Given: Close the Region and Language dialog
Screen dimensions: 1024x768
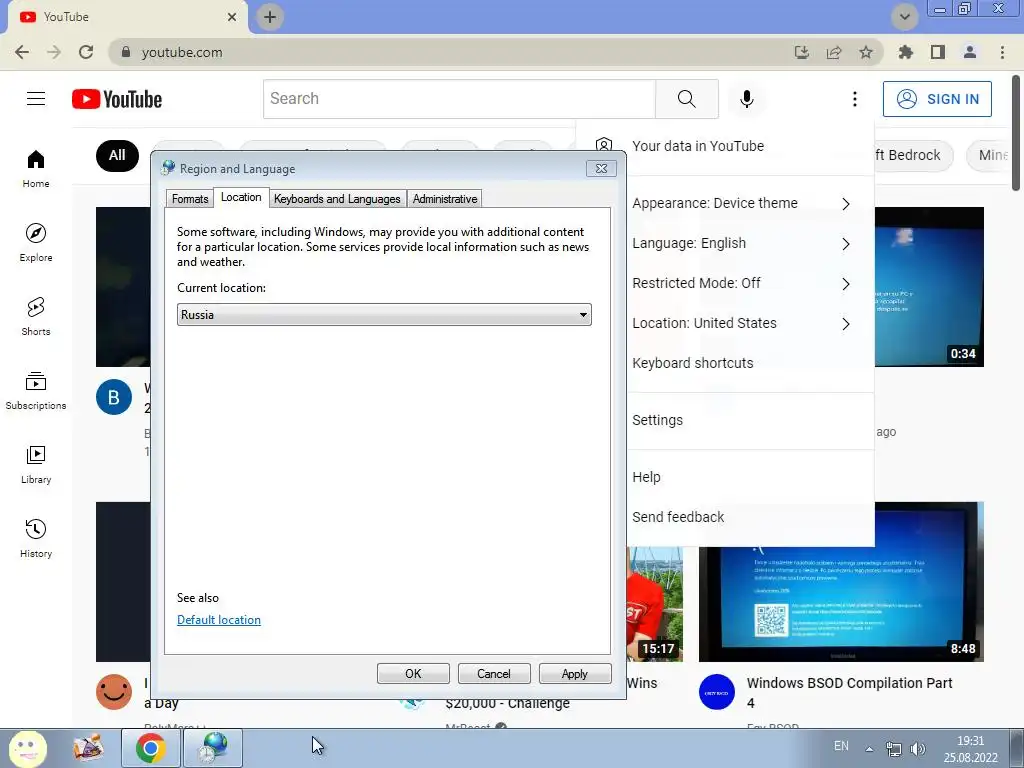Looking at the screenshot, I should click(x=601, y=168).
